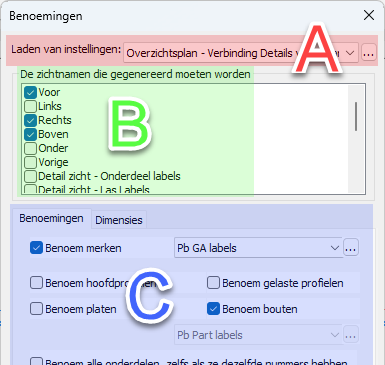This screenshot has width=385, height=365.
Task: Enable the Links view checkbox
Action: [x=30, y=106]
